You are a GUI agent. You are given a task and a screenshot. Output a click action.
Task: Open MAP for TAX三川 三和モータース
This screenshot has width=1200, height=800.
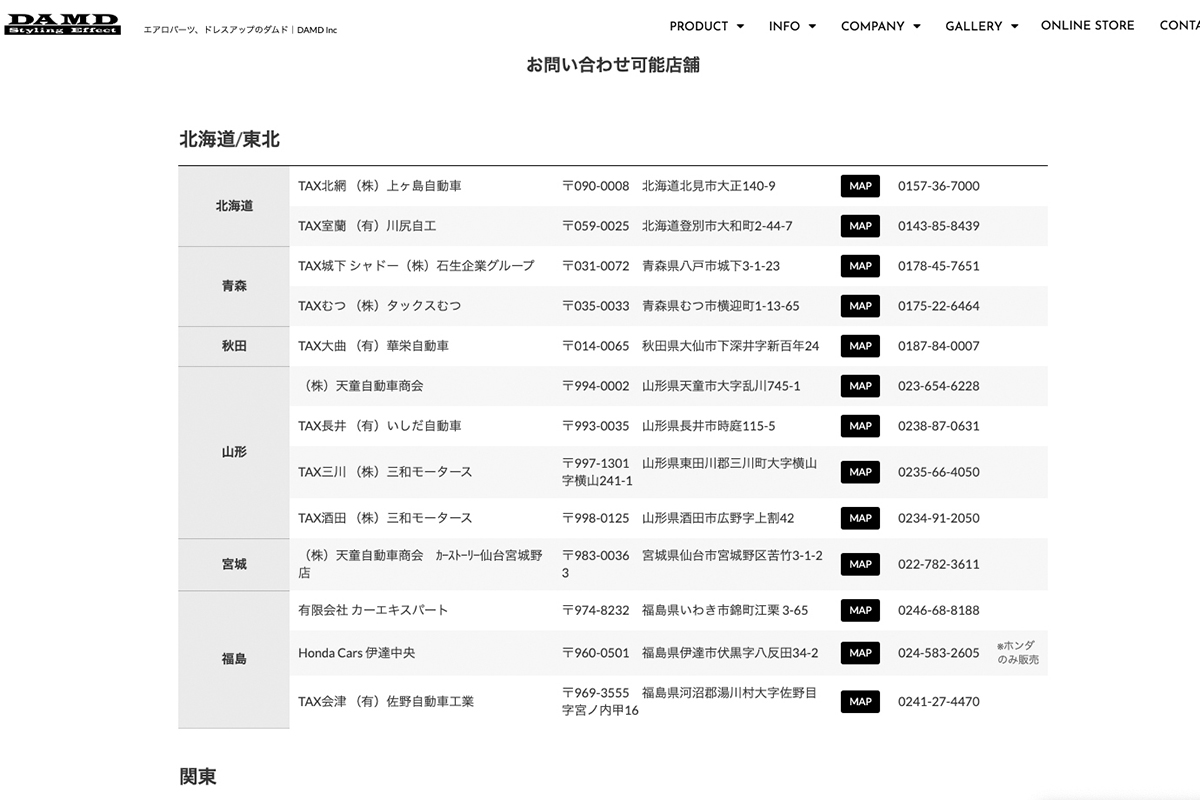click(860, 472)
